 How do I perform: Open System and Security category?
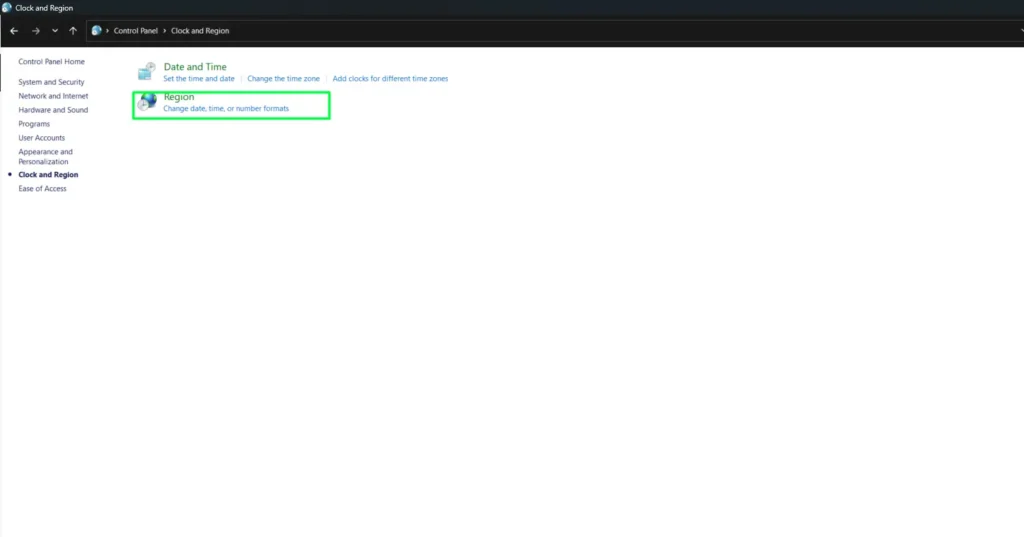tap(51, 82)
